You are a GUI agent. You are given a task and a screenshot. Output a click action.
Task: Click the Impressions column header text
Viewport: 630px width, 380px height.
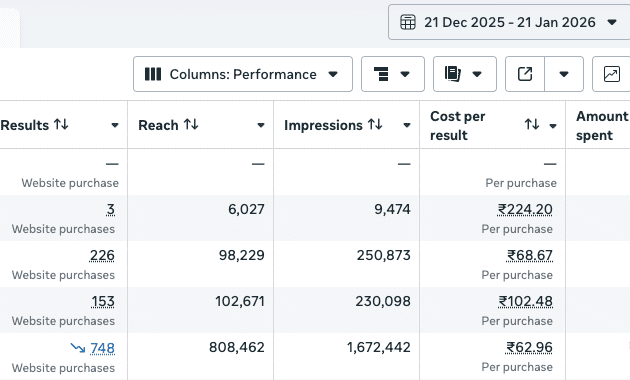coord(323,125)
